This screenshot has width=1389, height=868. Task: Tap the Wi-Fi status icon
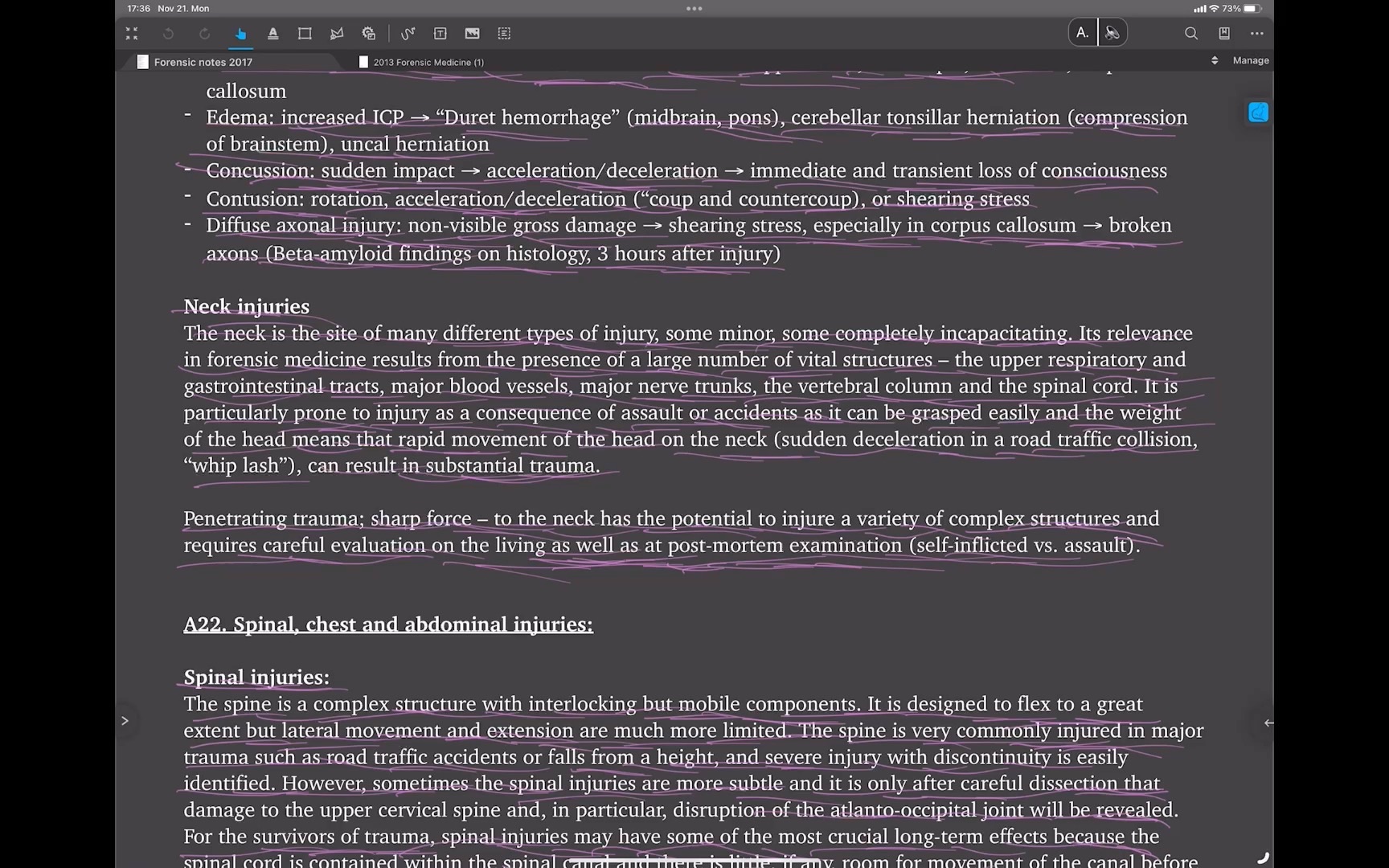[1214, 9]
